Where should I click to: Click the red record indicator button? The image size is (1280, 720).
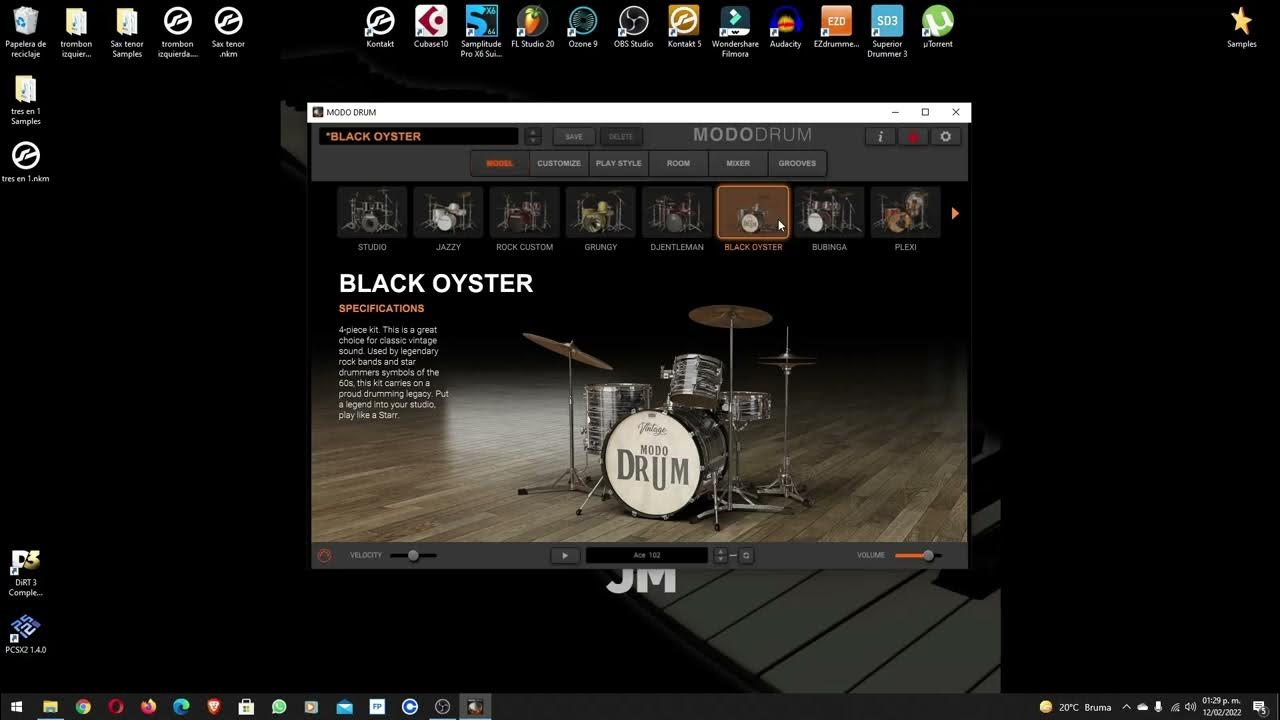913,137
